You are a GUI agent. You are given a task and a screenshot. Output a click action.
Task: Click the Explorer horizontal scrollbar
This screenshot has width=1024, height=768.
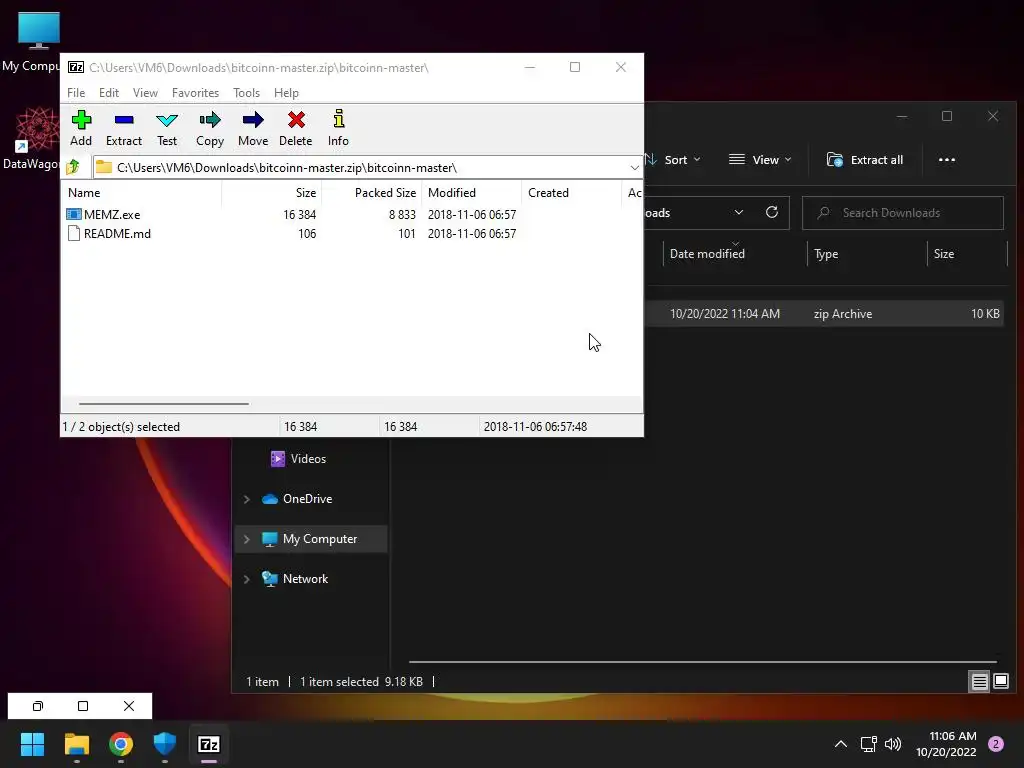click(702, 662)
